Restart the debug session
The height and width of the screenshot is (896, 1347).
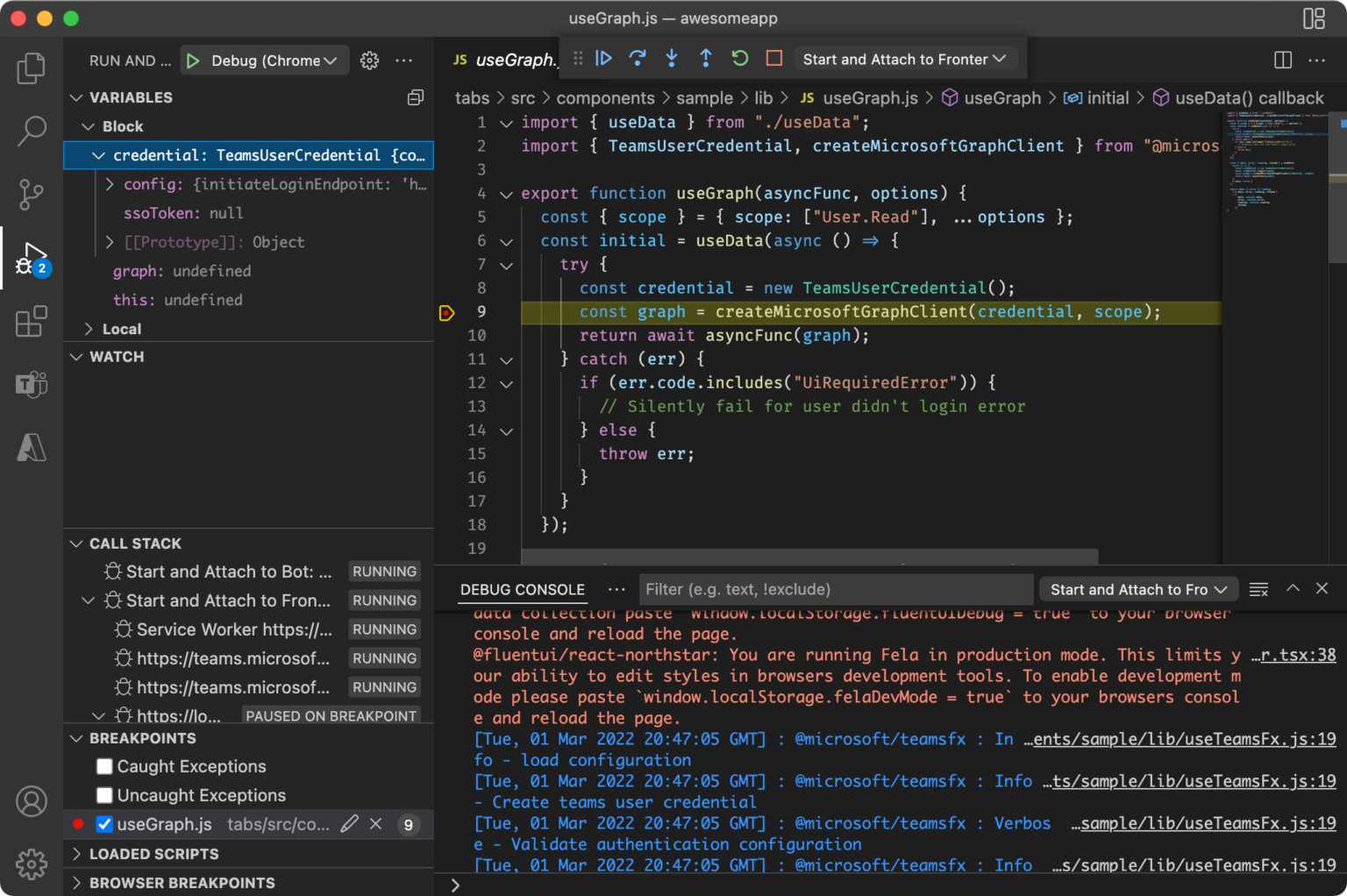click(740, 59)
